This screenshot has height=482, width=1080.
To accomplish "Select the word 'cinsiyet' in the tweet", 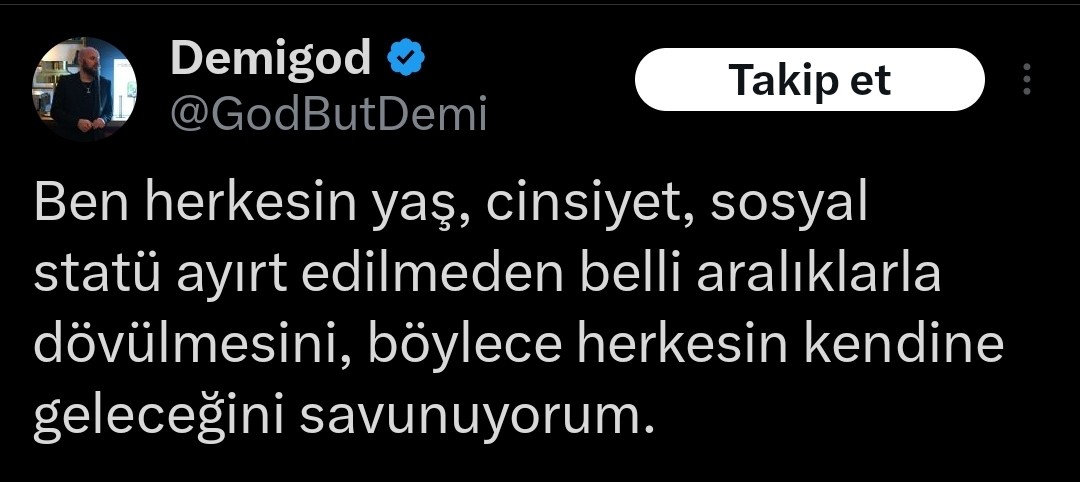I will [x=592, y=207].
